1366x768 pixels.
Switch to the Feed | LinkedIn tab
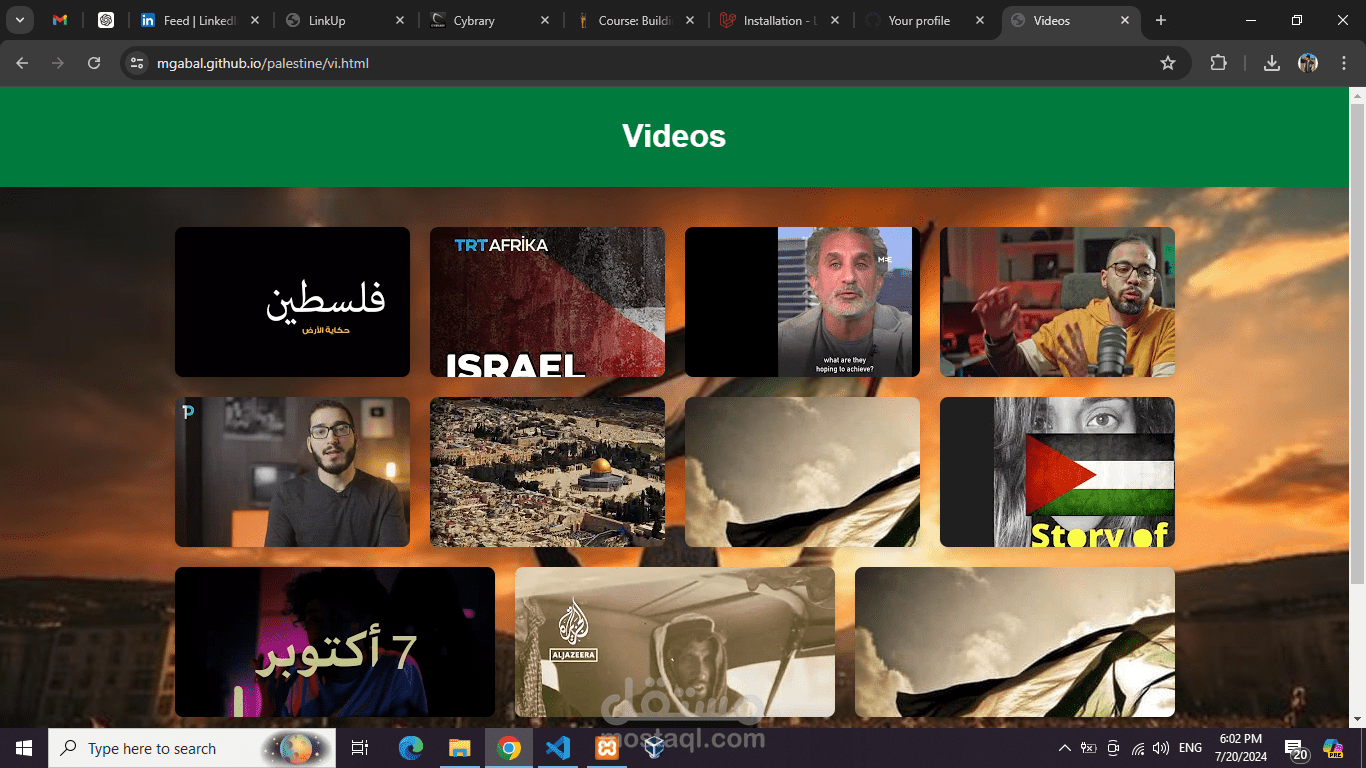[198, 20]
